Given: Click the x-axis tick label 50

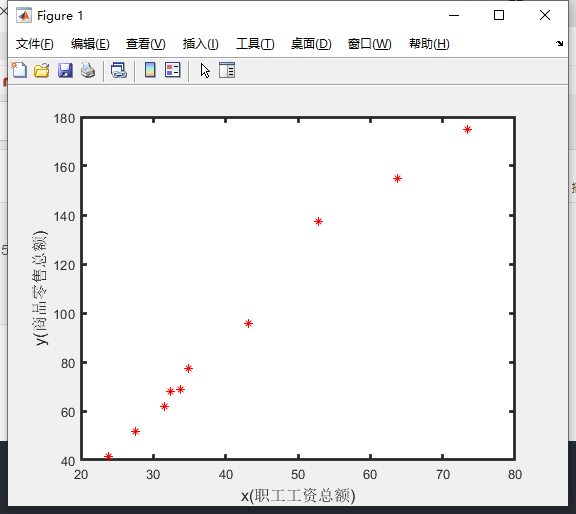Looking at the screenshot, I should pyautogui.click(x=298, y=475).
